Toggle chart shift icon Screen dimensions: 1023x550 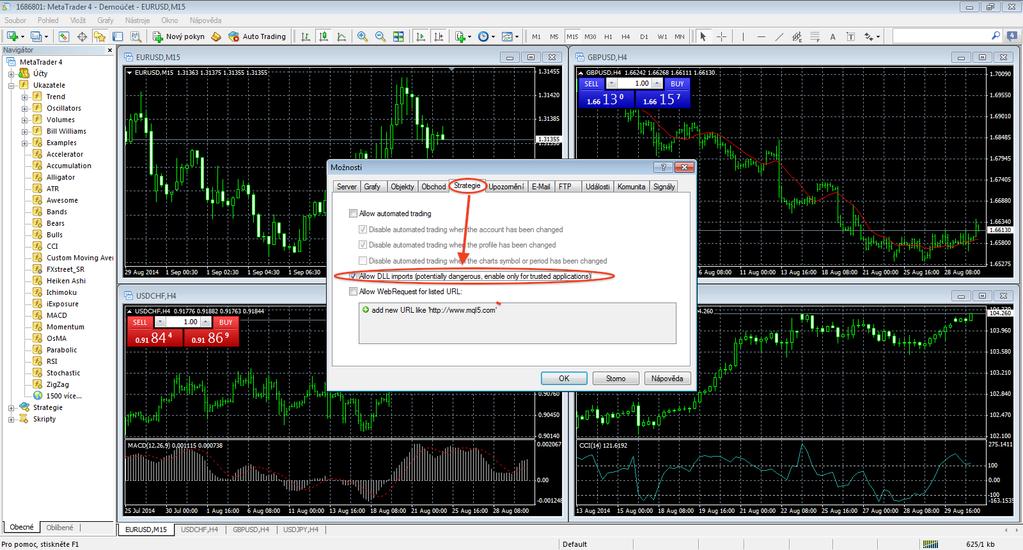click(x=439, y=37)
